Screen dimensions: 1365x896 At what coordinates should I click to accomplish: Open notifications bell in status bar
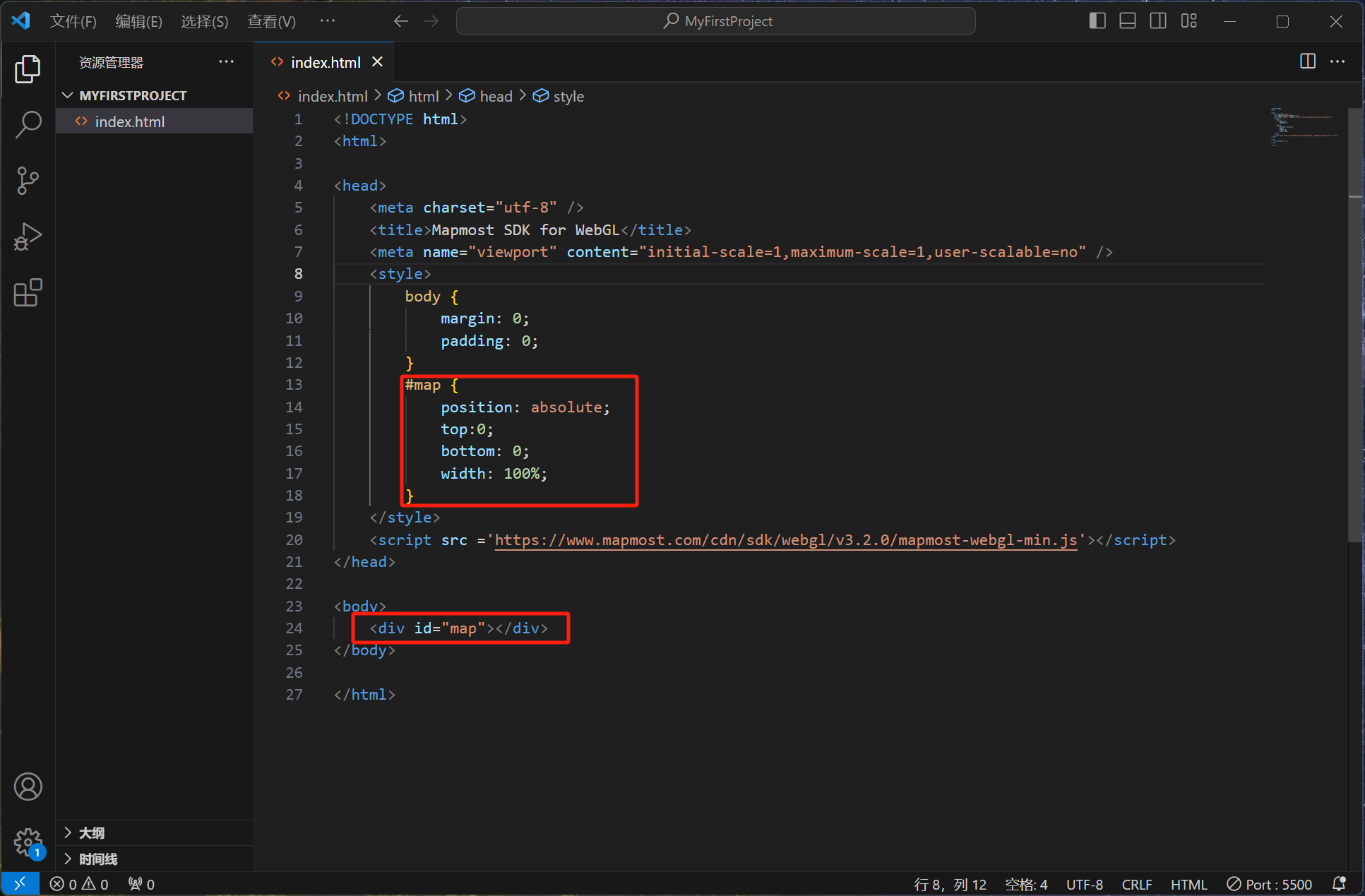click(x=1339, y=884)
